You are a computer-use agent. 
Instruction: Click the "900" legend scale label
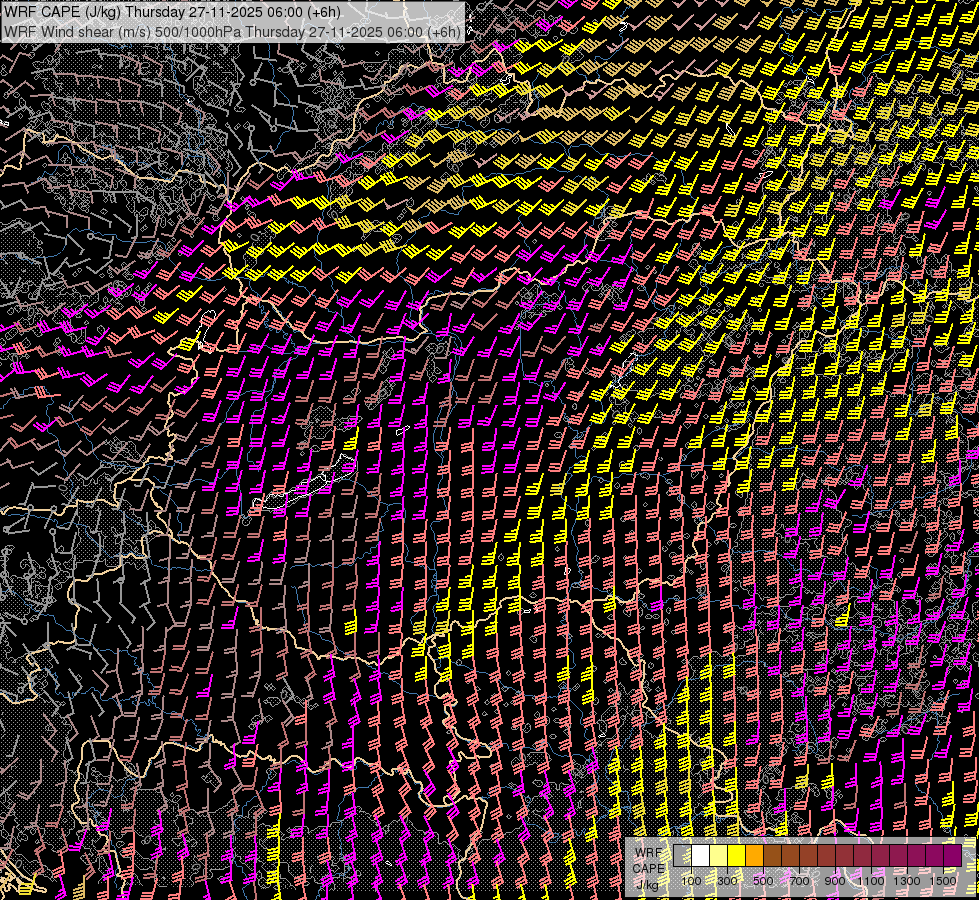tap(835, 881)
